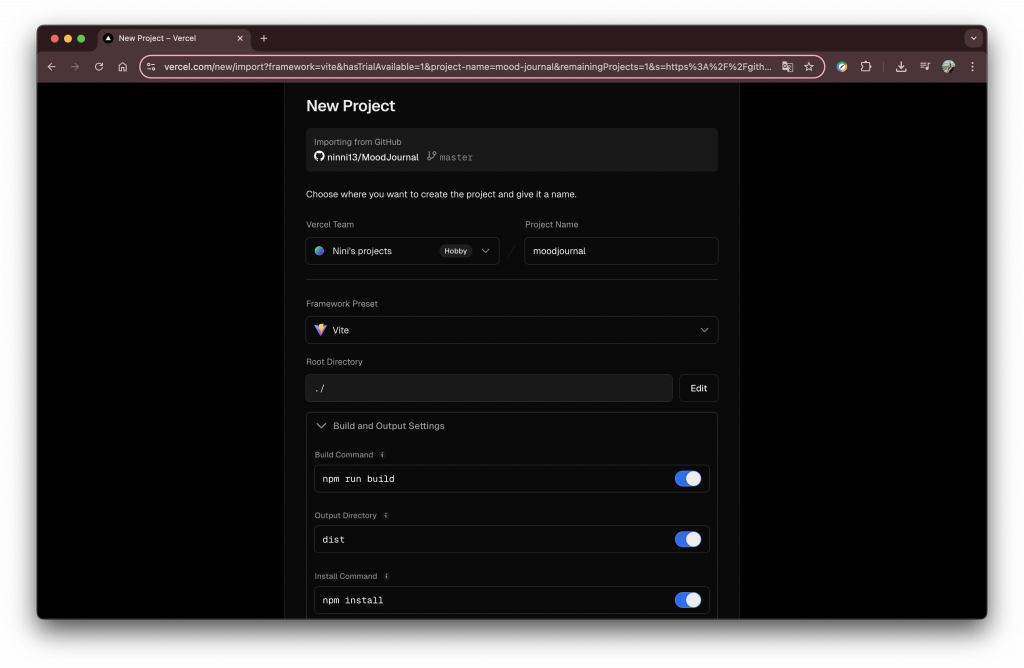Image resolution: width=1024 pixels, height=668 pixels.
Task: Click the browser forward arrow
Action: coord(75,67)
